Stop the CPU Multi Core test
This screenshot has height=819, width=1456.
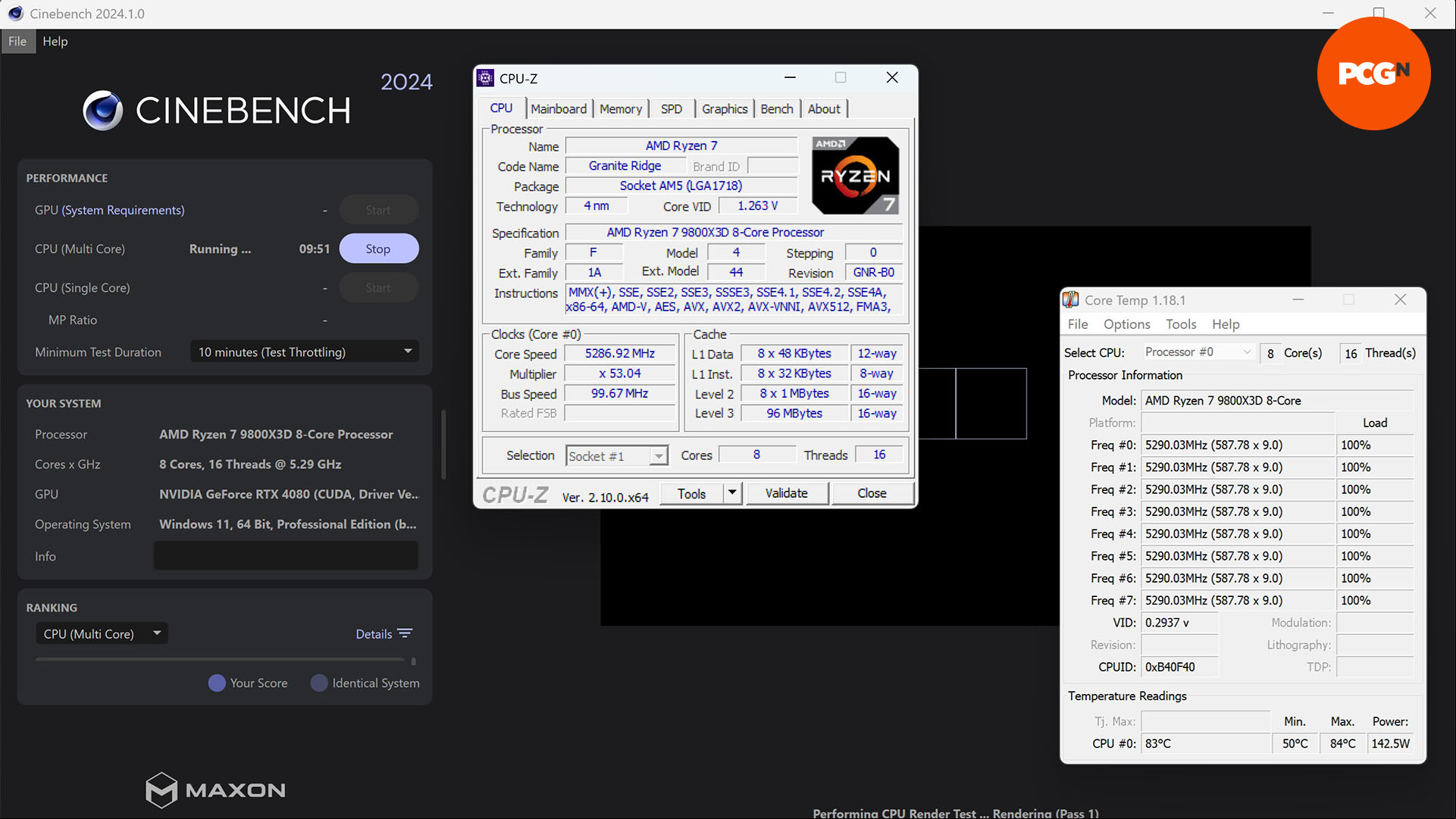(378, 249)
